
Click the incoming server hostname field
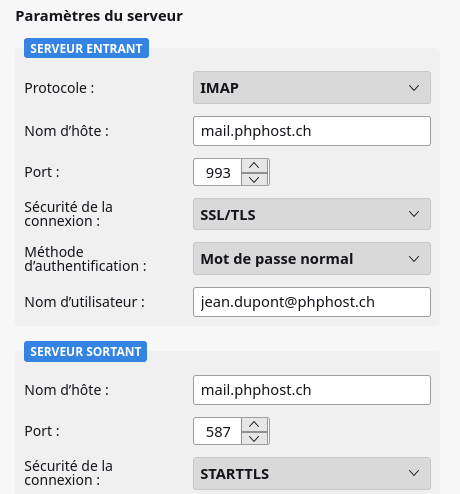312,131
